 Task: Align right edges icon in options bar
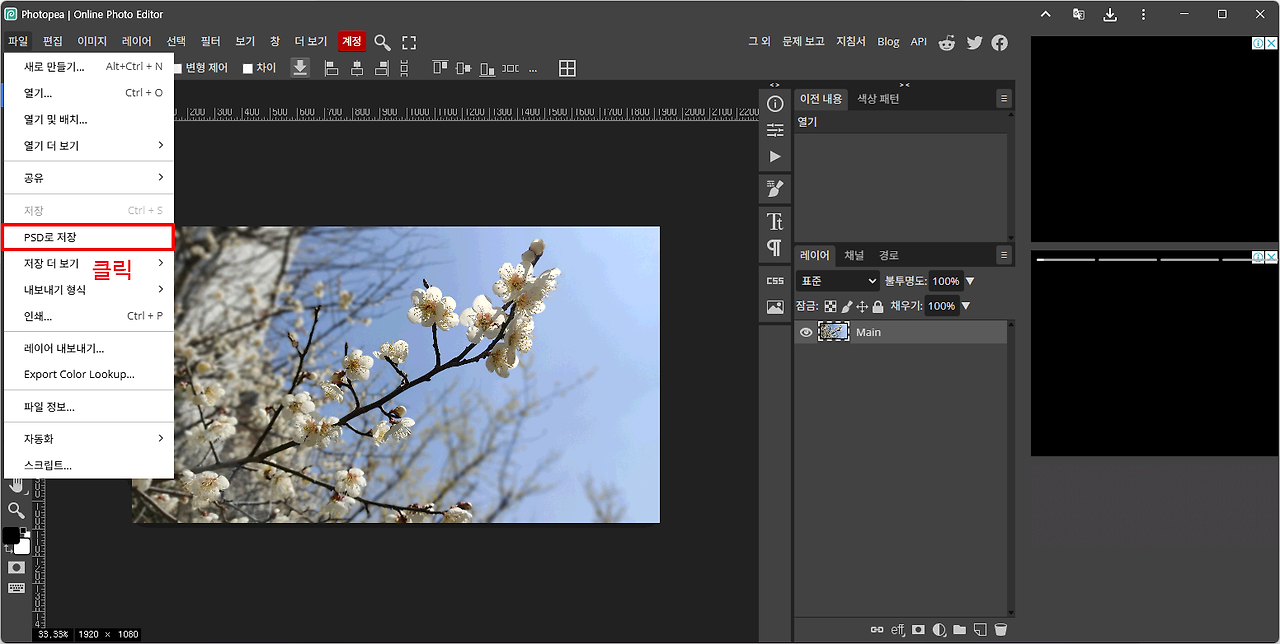[381, 68]
